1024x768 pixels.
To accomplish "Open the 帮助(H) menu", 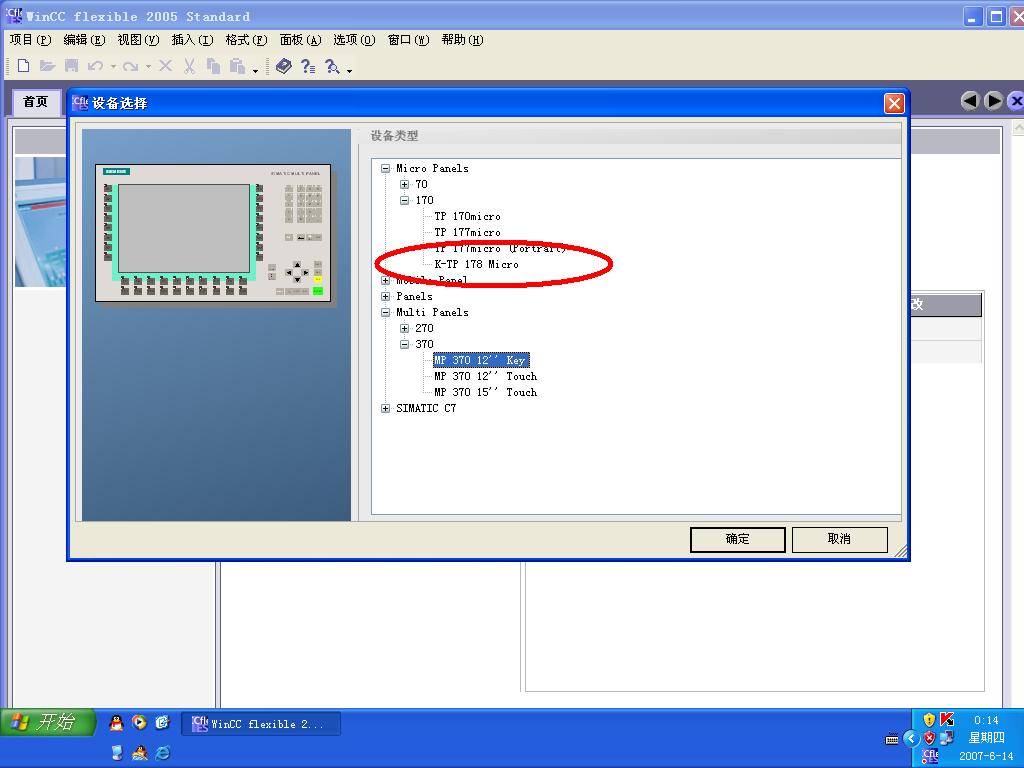I will click(x=462, y=40).
